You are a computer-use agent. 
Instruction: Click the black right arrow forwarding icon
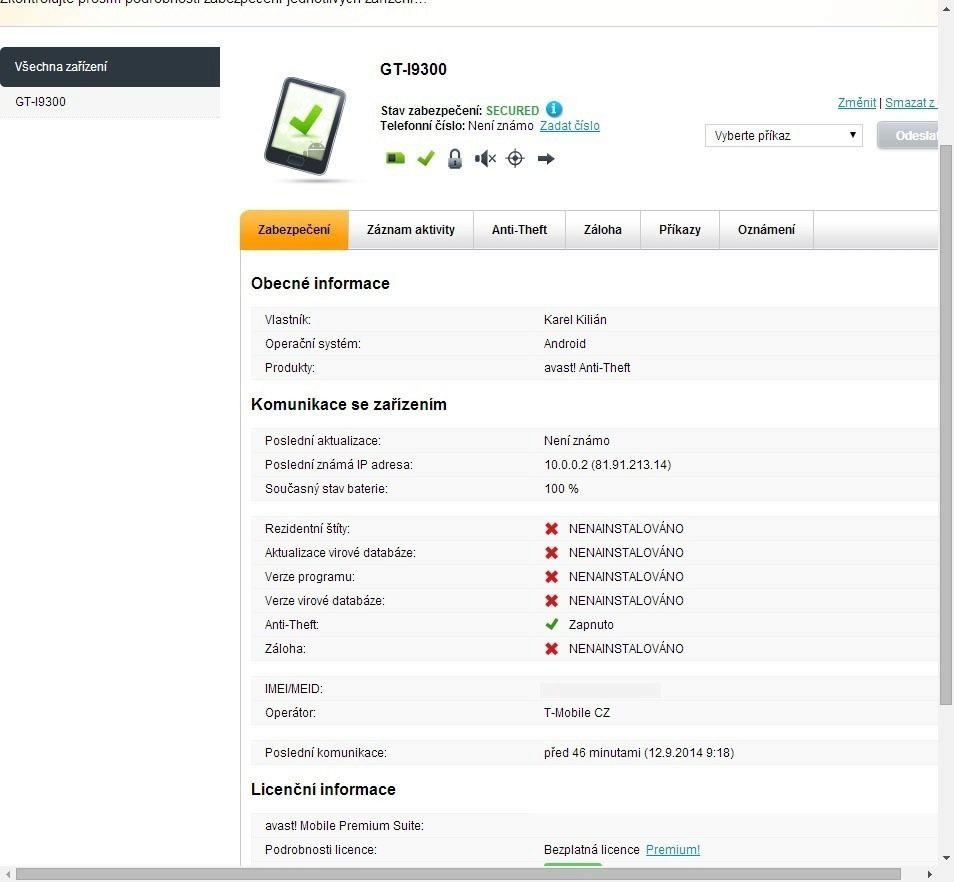coord(546,159)
